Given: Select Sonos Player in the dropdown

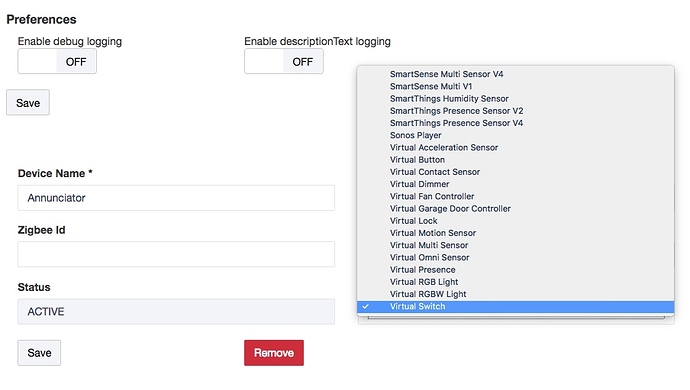Looking at the screenshot, I should tap(515, 135).
